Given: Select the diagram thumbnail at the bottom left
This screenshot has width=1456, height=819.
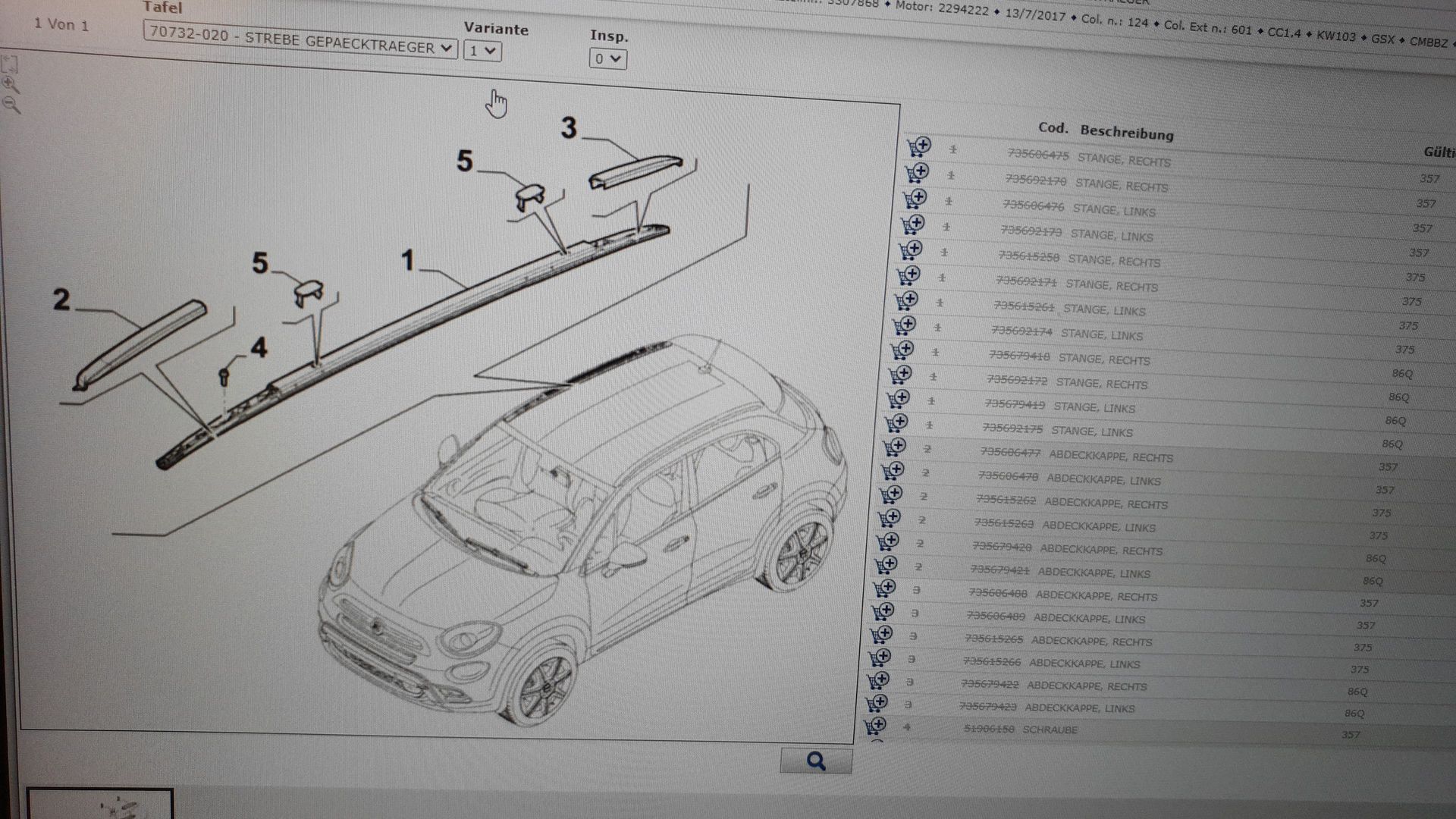Looking at the screenshot, I should 100,805.
